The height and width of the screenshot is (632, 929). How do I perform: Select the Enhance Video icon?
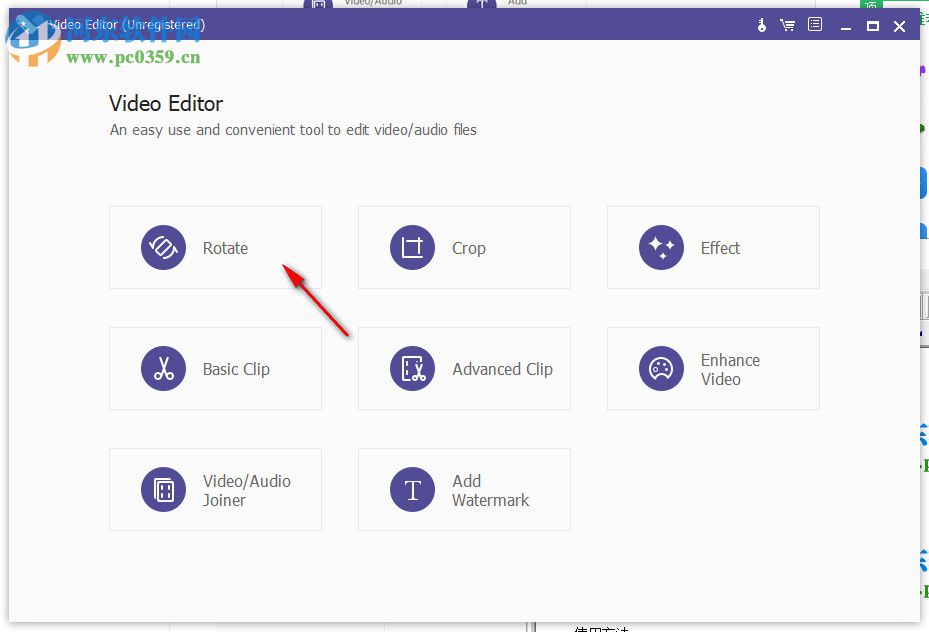661,368
